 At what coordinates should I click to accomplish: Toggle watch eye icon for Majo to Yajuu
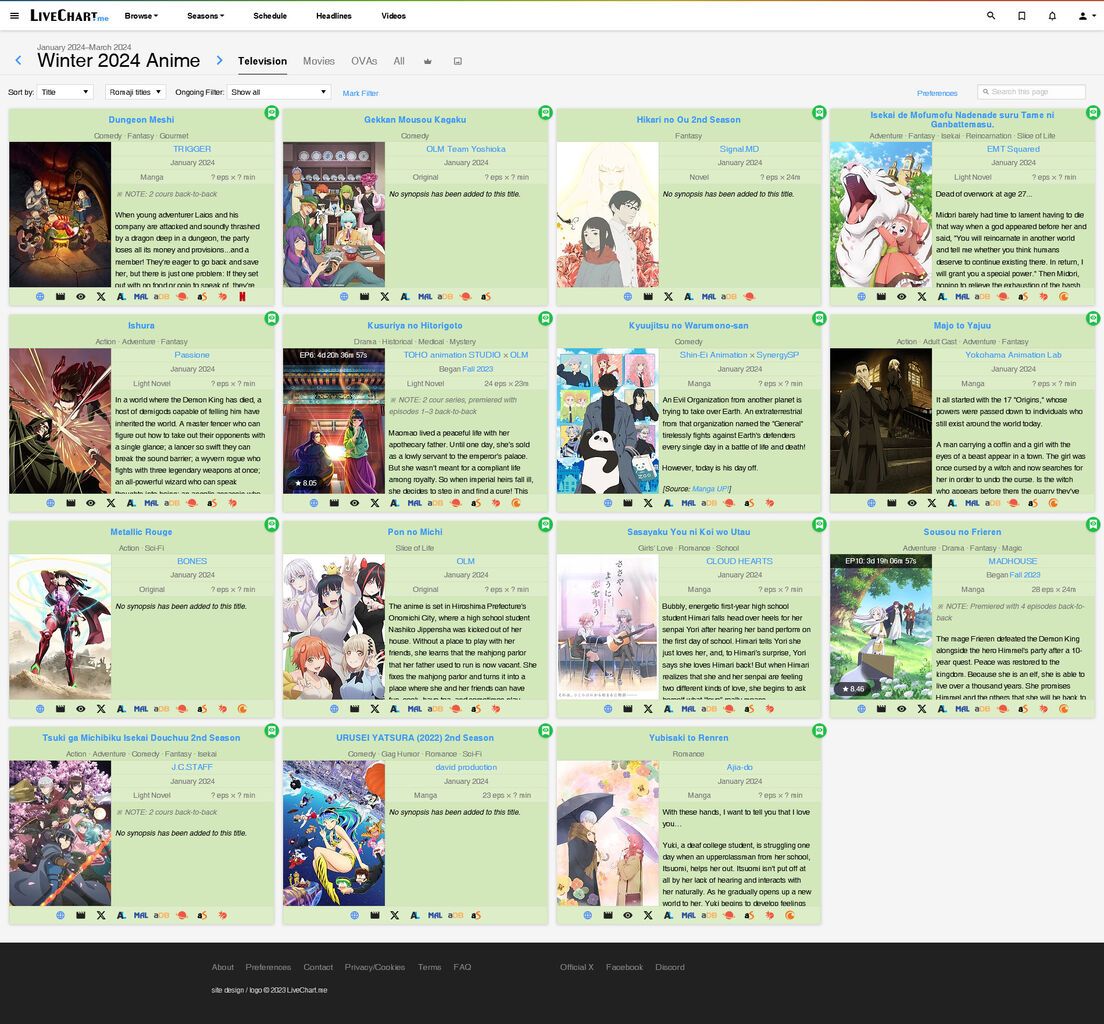point(912,503)
